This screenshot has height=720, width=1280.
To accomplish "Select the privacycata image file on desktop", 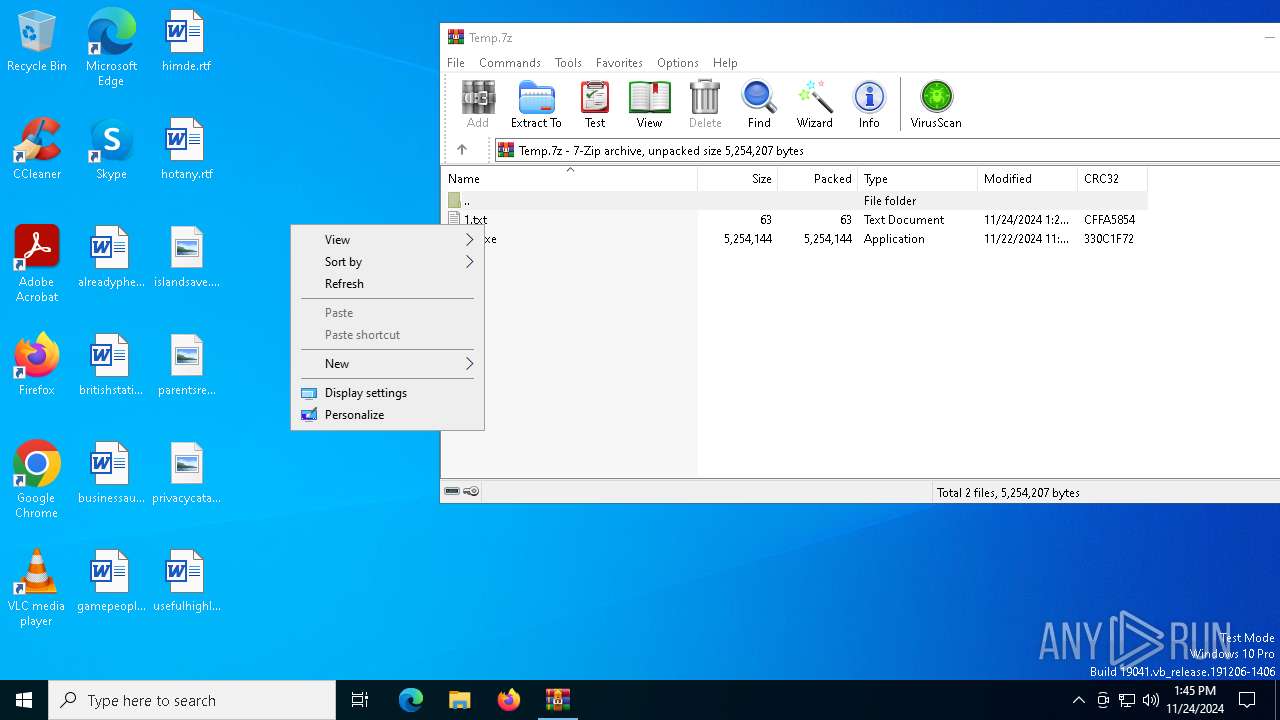I will [186, 472].
